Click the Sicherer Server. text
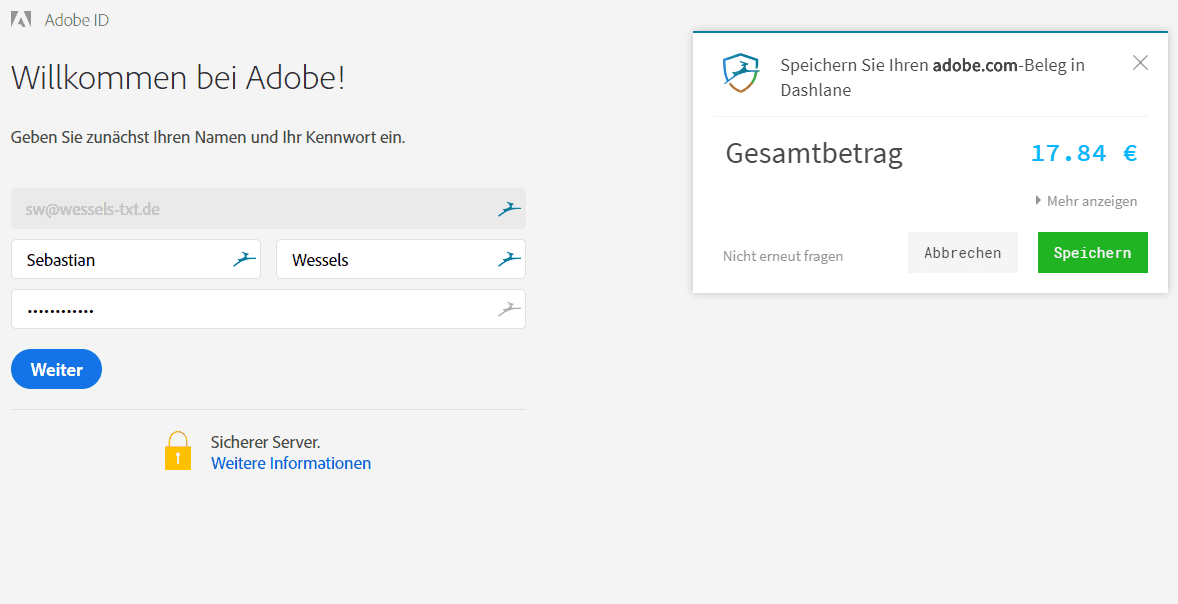Viewport: 1178px width, 604px height. pyautogui.click(x=265, y=442)
